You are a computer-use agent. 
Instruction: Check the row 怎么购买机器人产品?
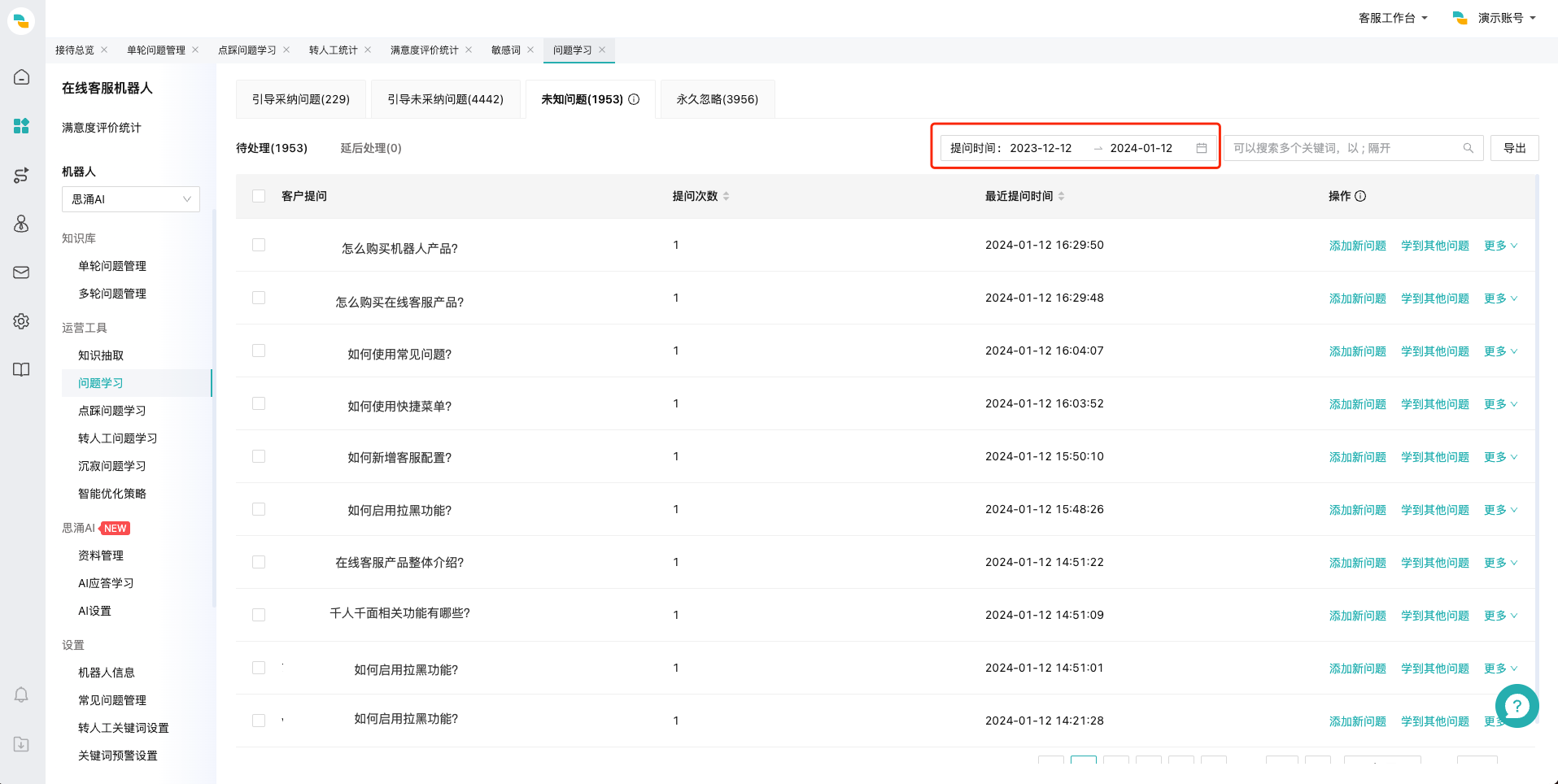pos(259,245)
